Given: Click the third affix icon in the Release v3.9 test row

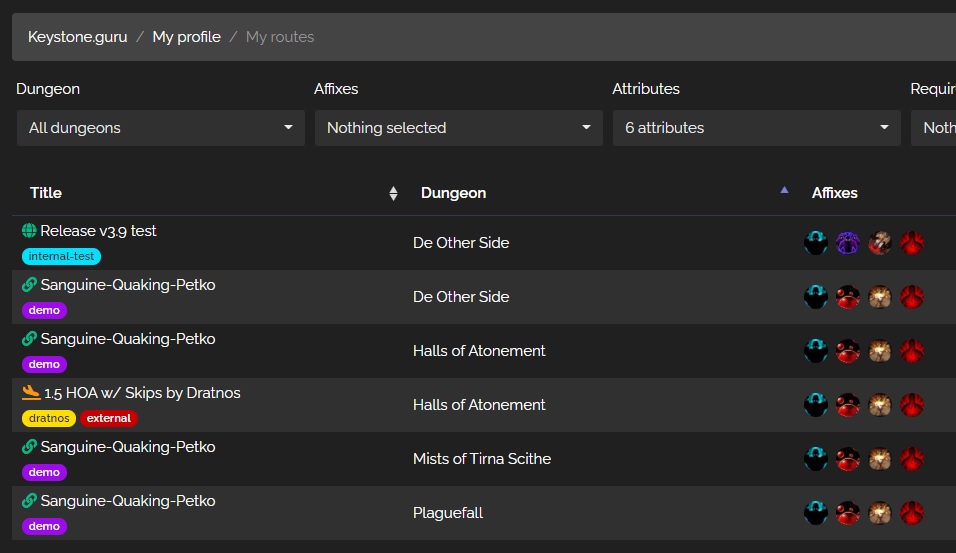Looking at the screenshot, I should tap(880, 243).
